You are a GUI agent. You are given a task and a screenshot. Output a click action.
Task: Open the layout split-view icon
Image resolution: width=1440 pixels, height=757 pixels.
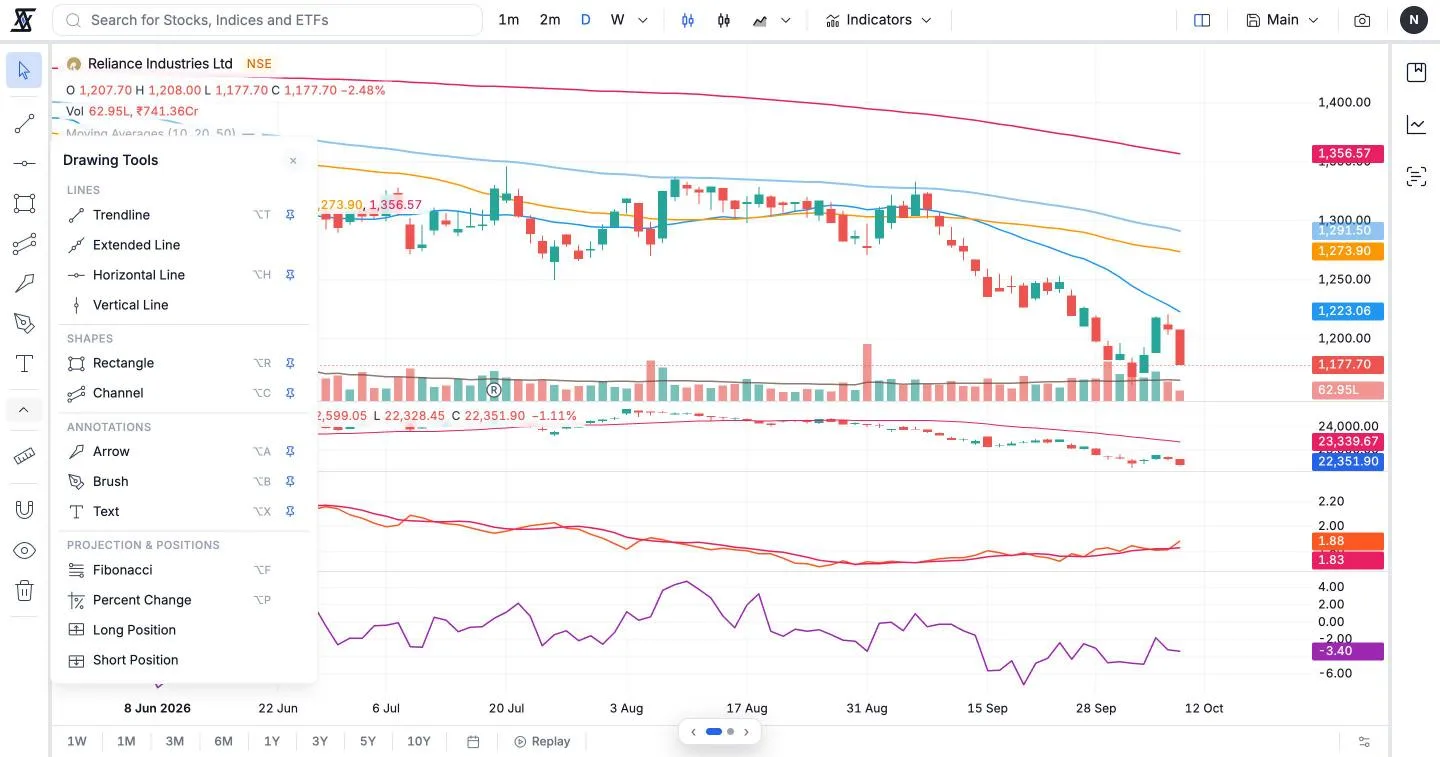(1202, 20)
